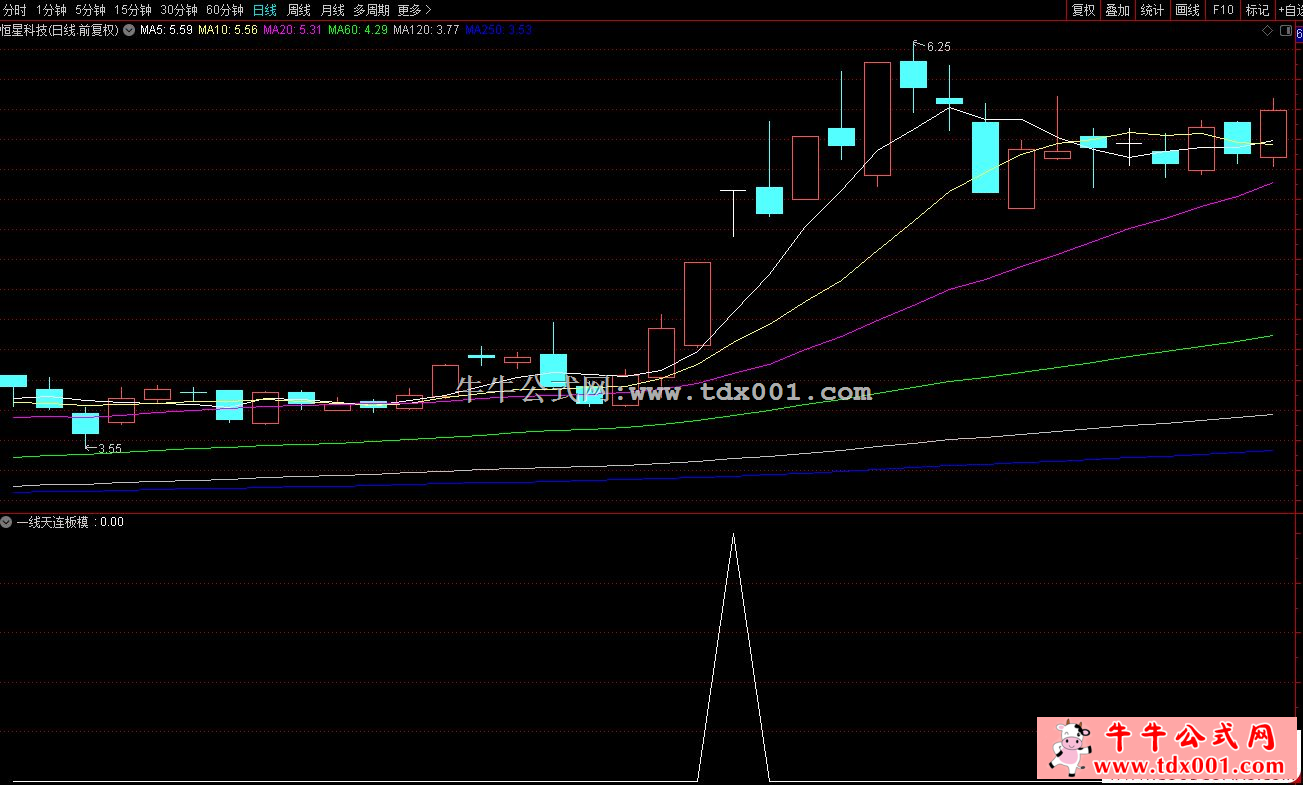The image size is (1303, 785).
Task: Expand the main chart indicator dropdown arrow
Action: pyautogui.click(x=129, y=30)
